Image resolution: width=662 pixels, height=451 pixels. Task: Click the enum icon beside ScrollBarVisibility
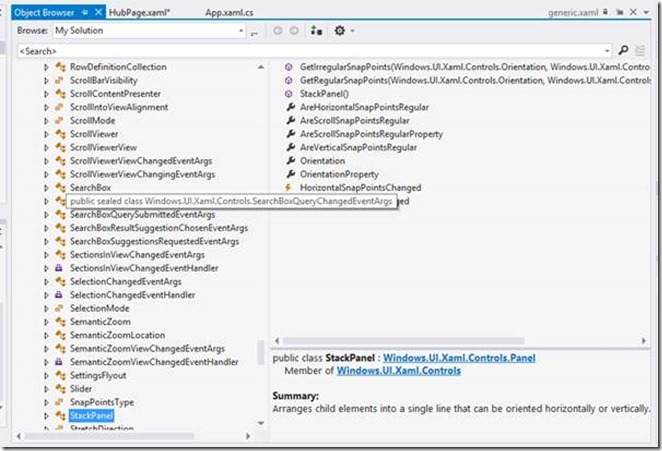tap(59, 80)
